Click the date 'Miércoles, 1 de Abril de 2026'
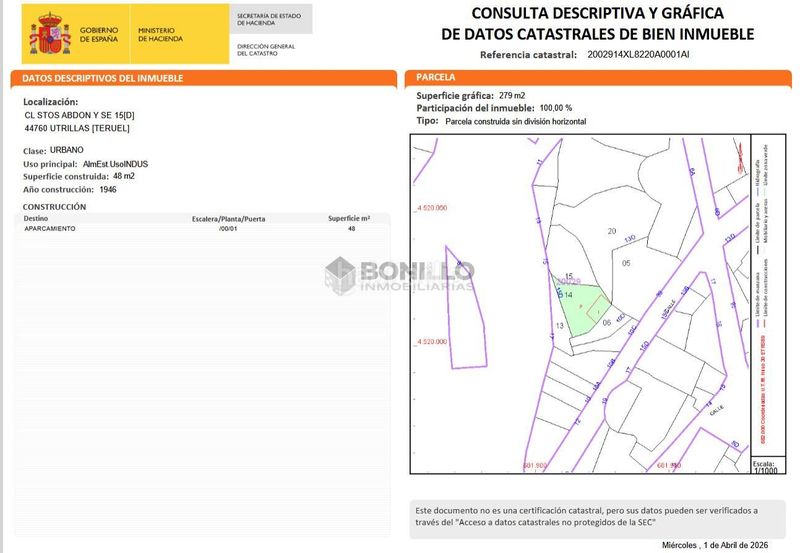The width and height of the screenshot is (800, 553). pos(715,545)
